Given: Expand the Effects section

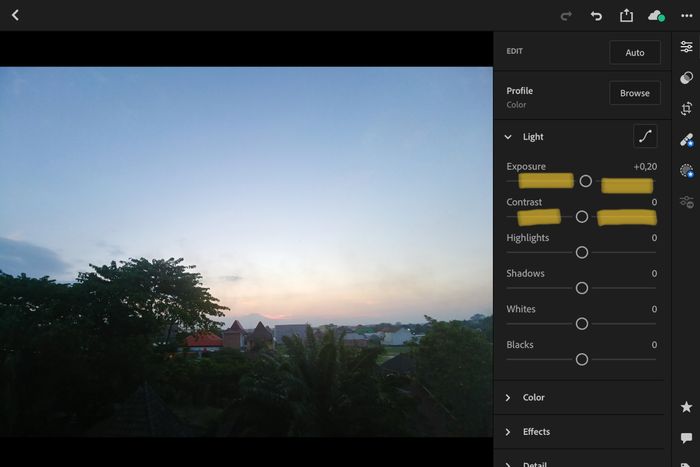Looking at the screenshot, I should click(x=508, y=432).
